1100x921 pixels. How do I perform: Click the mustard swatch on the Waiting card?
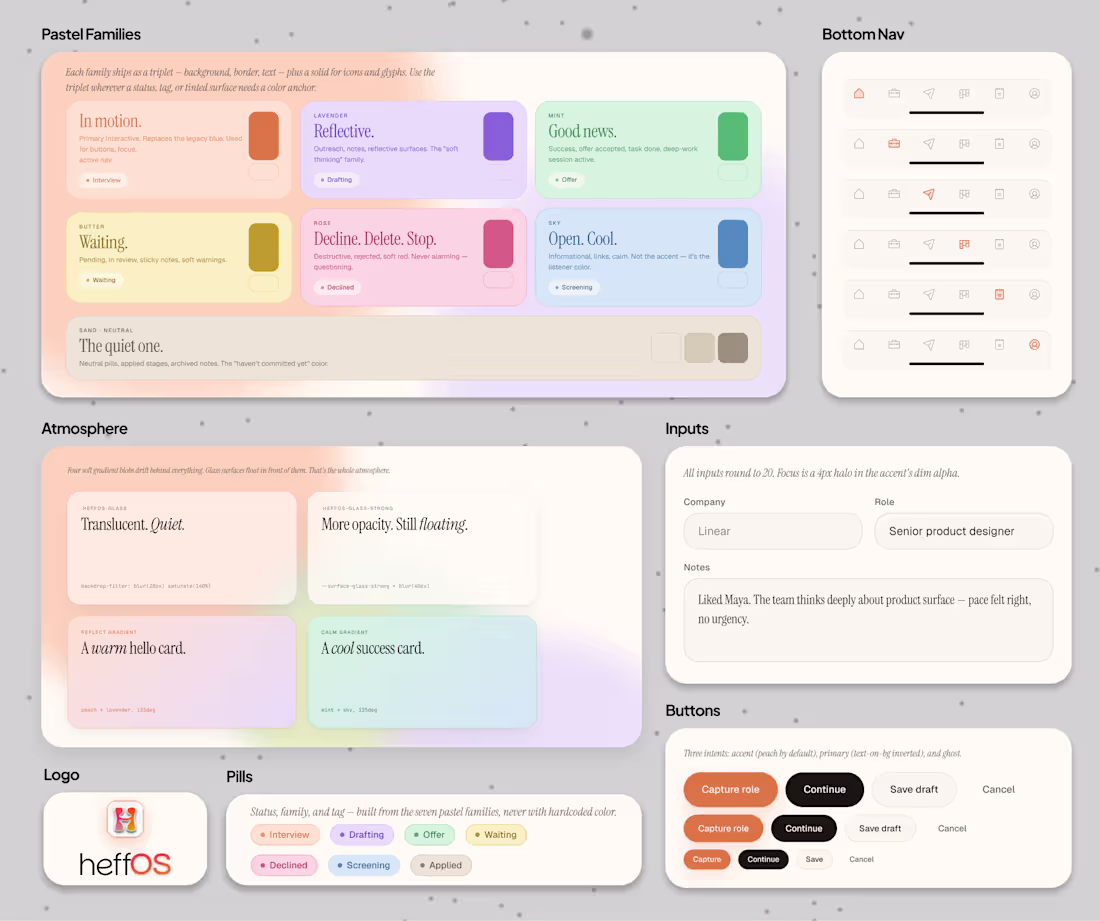pos(264,247)
